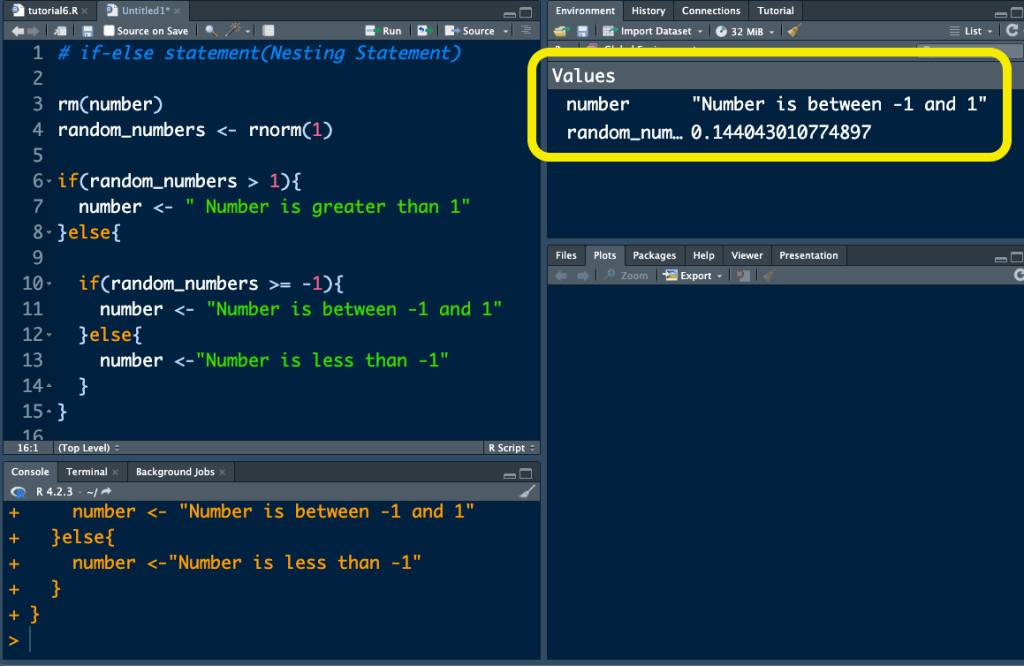The width and height of the screenshot is (1024, 666).
Task: Clear the console with the broom icon
Action: (528, 492)
